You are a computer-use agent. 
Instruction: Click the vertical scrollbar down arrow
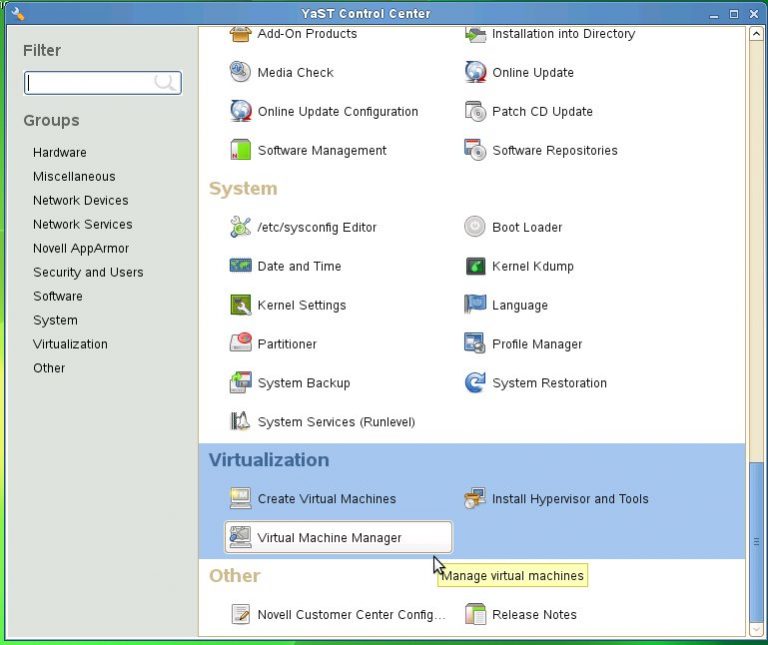click(x=756, y=630)
